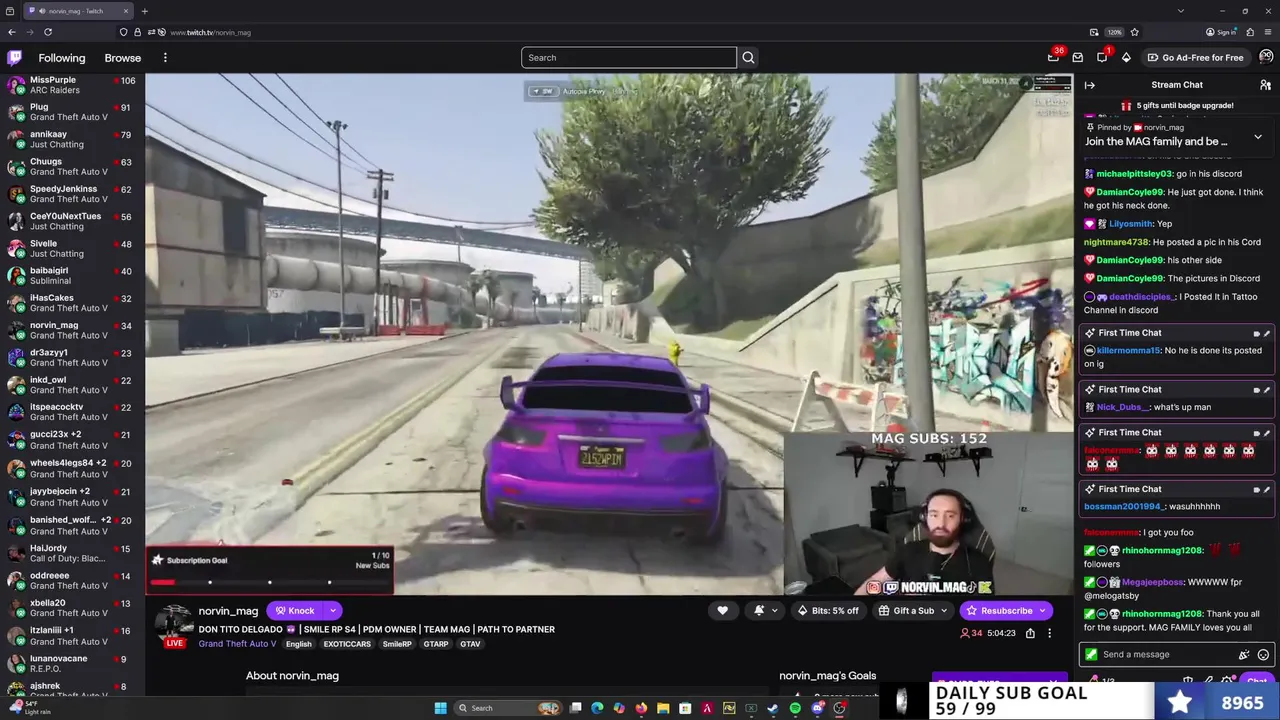Click norvin_mag channel name under video

228,611
